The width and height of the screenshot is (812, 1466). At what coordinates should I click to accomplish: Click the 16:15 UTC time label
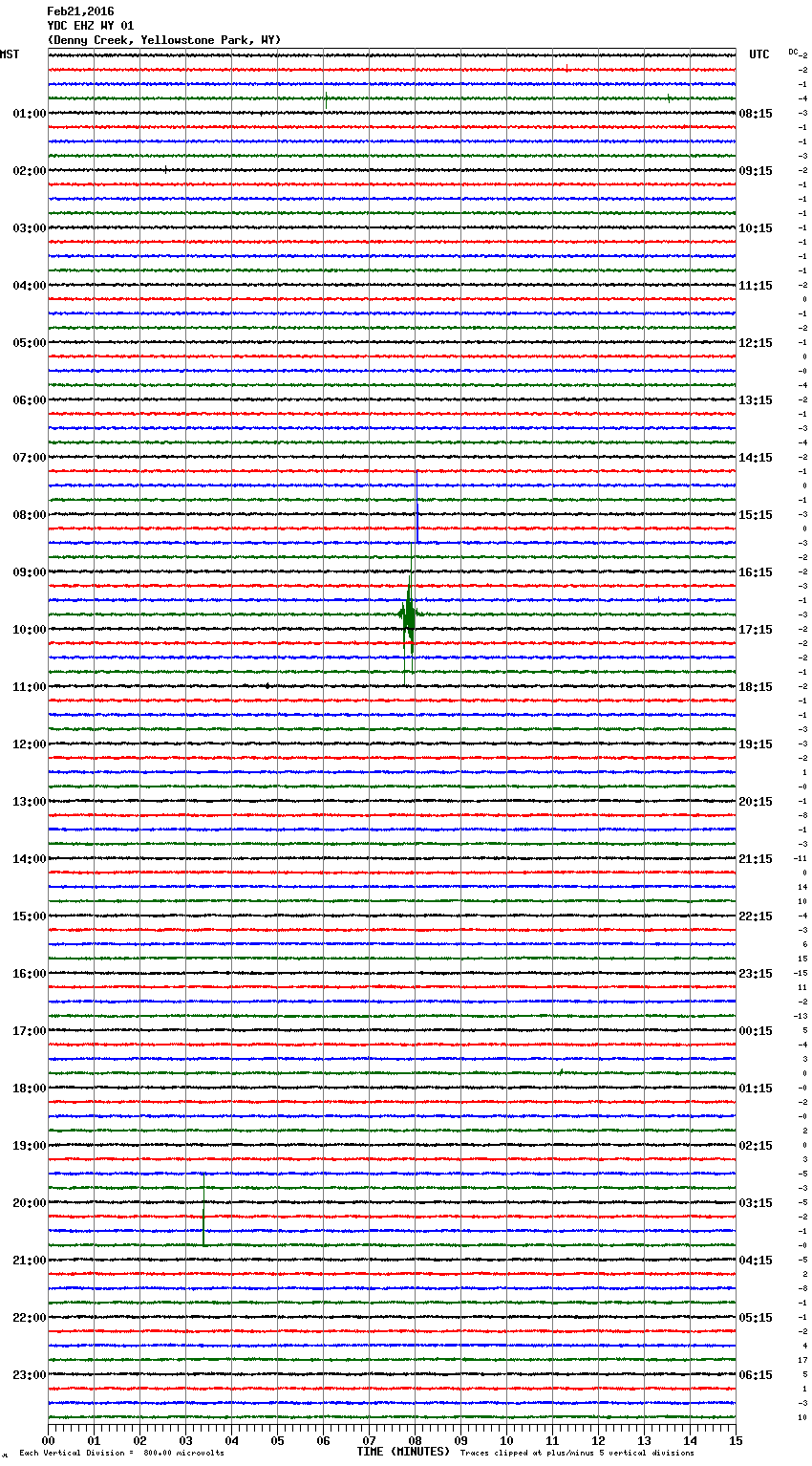click(x=756, y=572)
